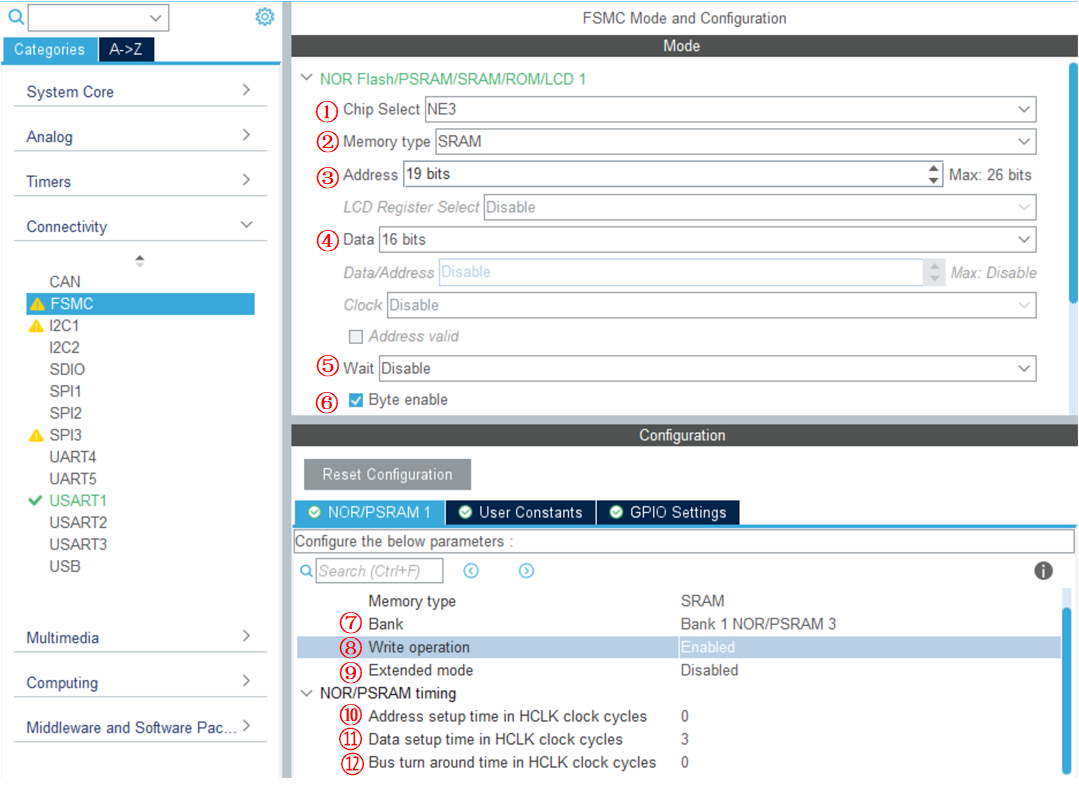Collapse the NOR/PSRAM timing section
1079x807 pixels.
click(x=306, y=693)
